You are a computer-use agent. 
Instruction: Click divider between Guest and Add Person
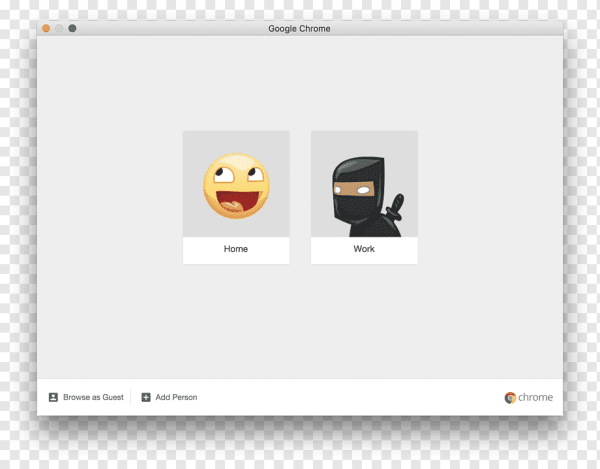click(131, 397)
